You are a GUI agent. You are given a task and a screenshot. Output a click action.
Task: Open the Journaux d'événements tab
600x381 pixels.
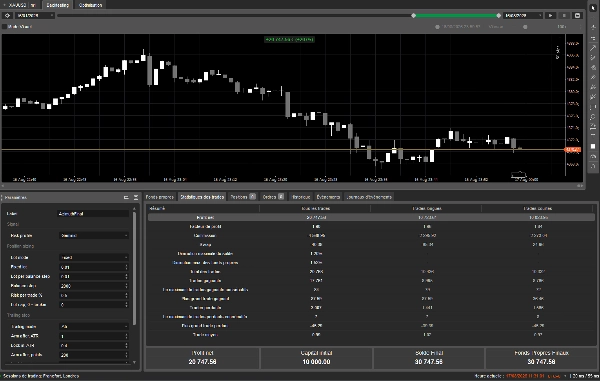click(369, 197)
